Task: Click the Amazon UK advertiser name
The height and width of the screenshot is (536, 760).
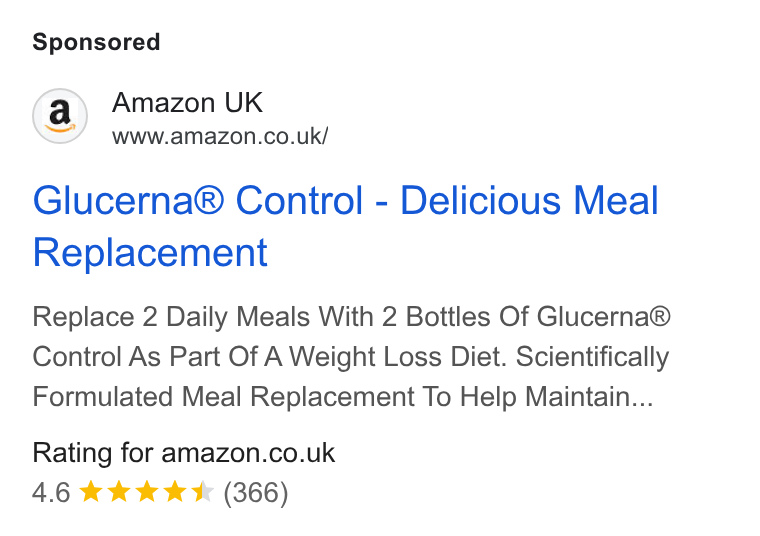Action: coord(187,102)
